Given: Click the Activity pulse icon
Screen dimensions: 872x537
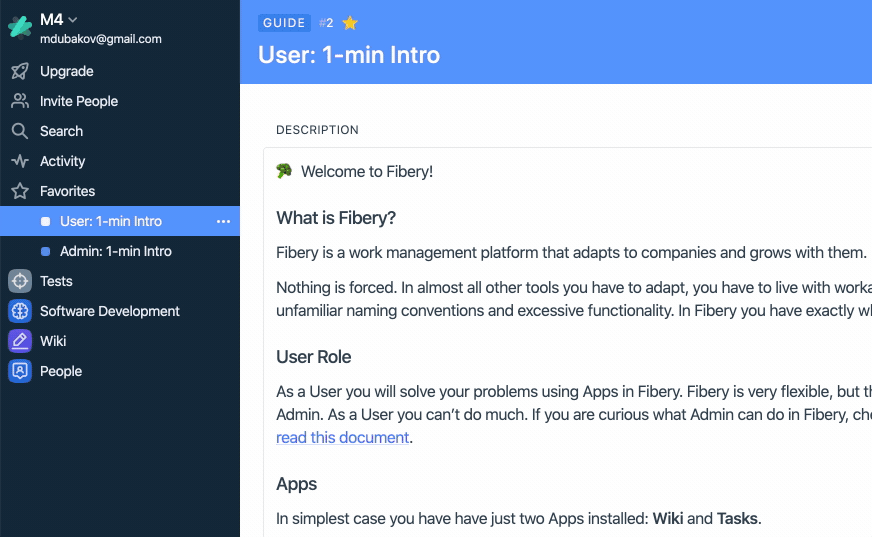Looking at the screenshot, I should [20, 161].
